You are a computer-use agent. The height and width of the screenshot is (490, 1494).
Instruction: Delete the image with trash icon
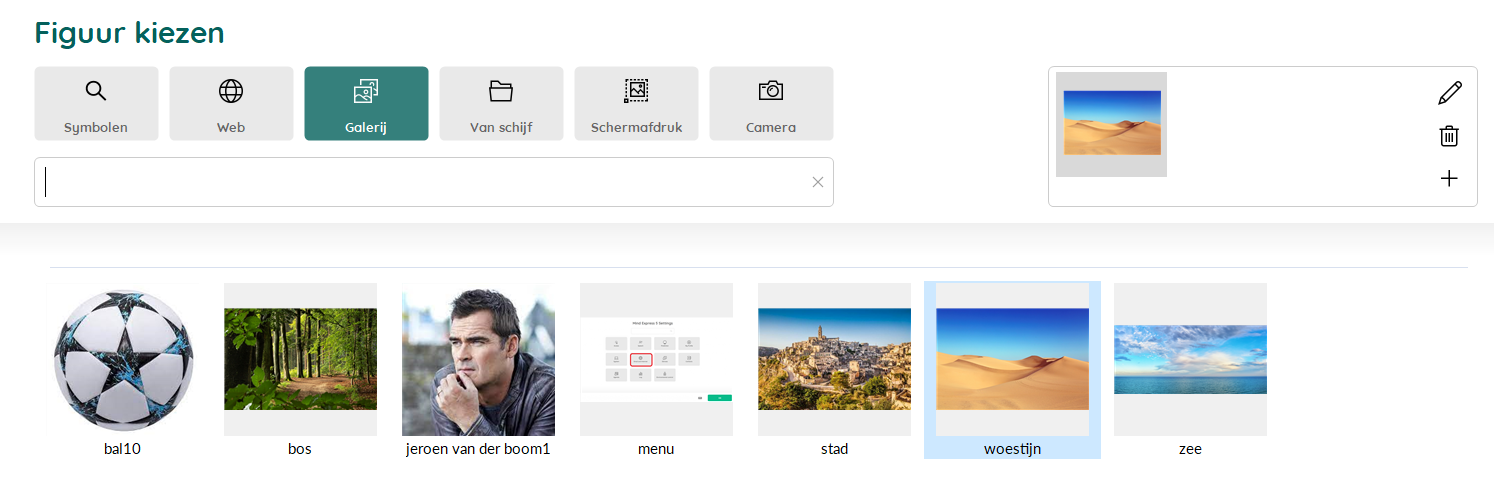coord(1449,136)
